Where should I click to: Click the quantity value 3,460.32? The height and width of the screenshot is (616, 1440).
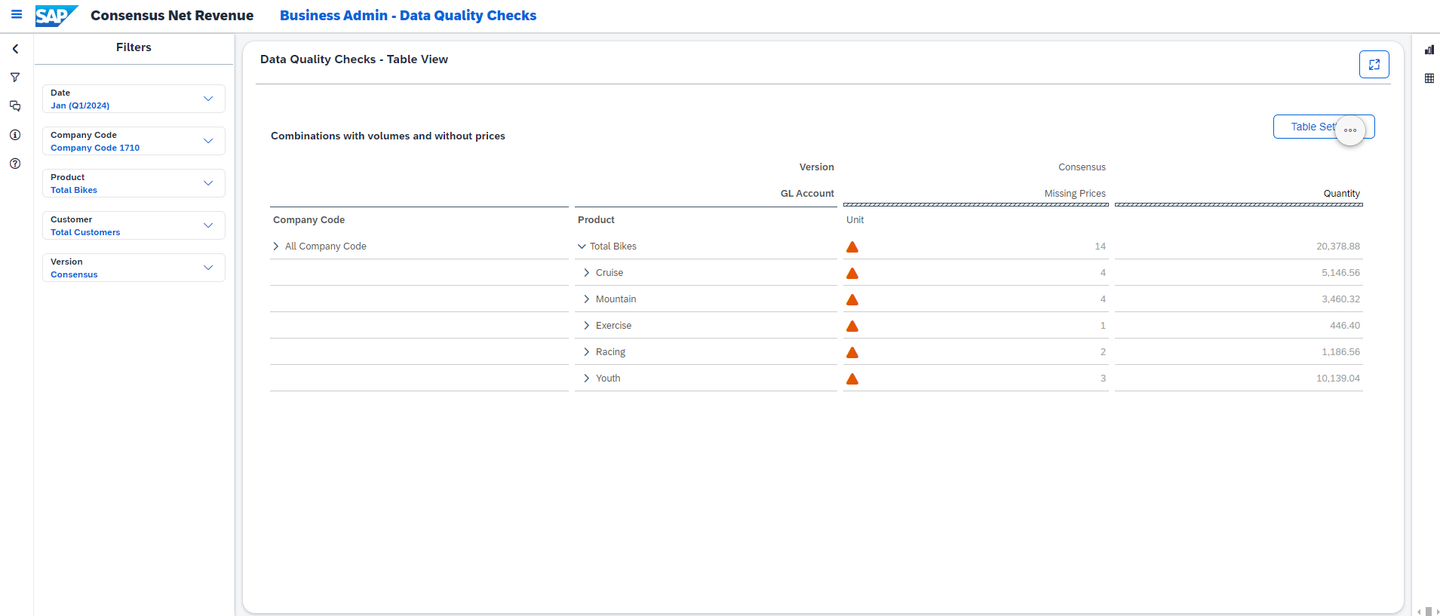coord(1341,299)
